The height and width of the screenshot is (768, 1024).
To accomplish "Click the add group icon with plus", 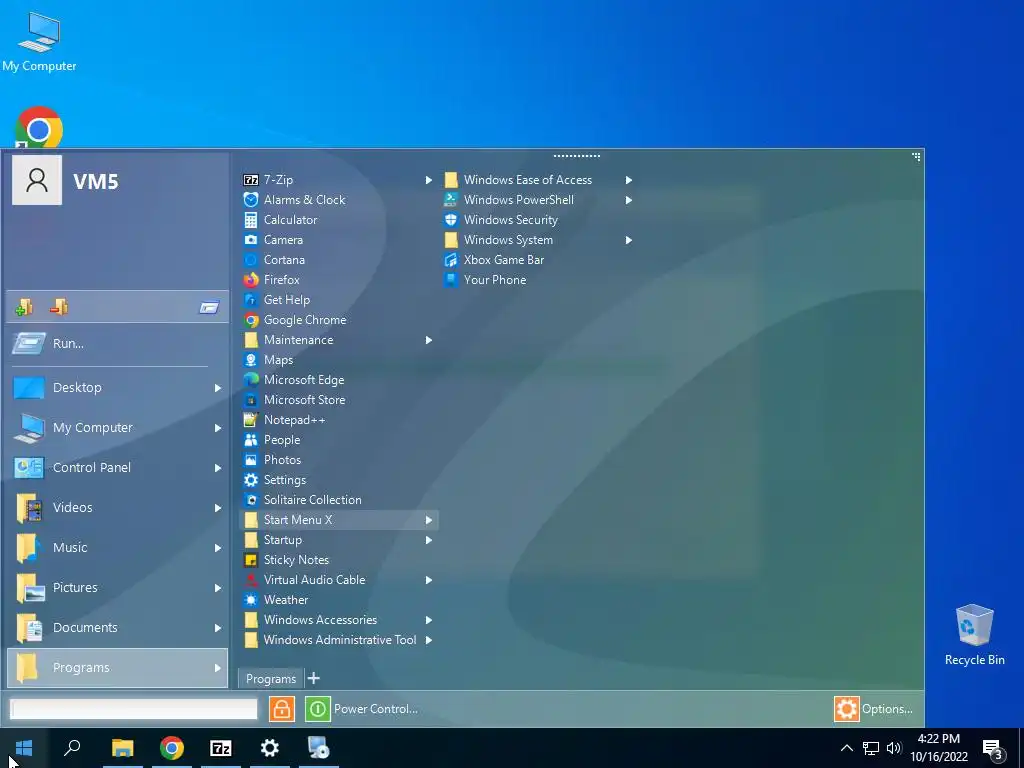I will tap(24, 306).
